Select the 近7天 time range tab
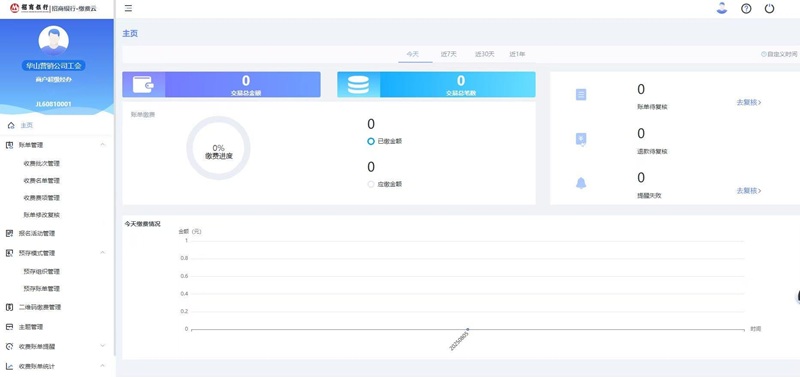This screenshot has width=800, height=377. (x=448, y=54)
